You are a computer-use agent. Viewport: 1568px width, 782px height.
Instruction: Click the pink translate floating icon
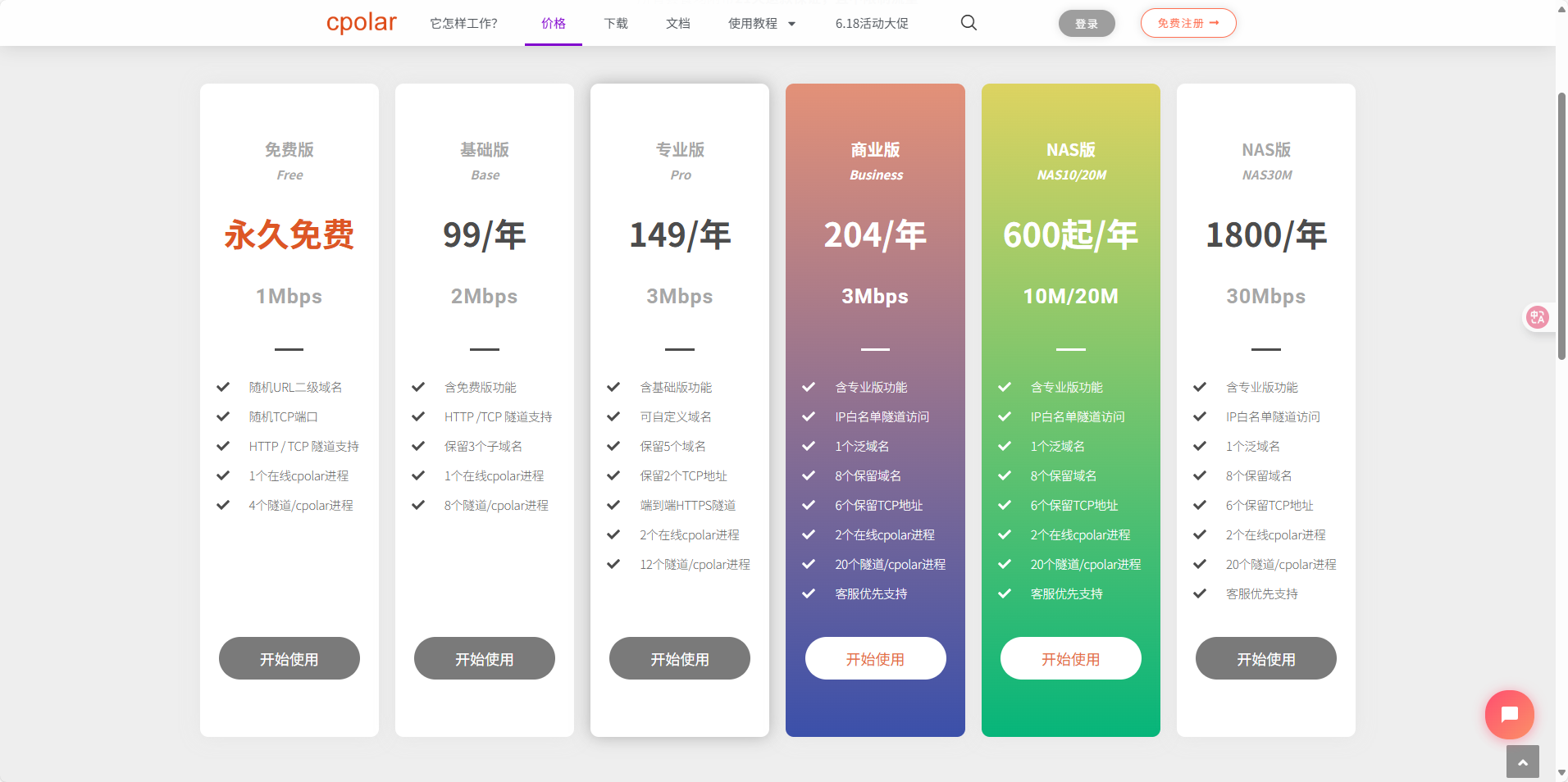tap(1538, 317)
